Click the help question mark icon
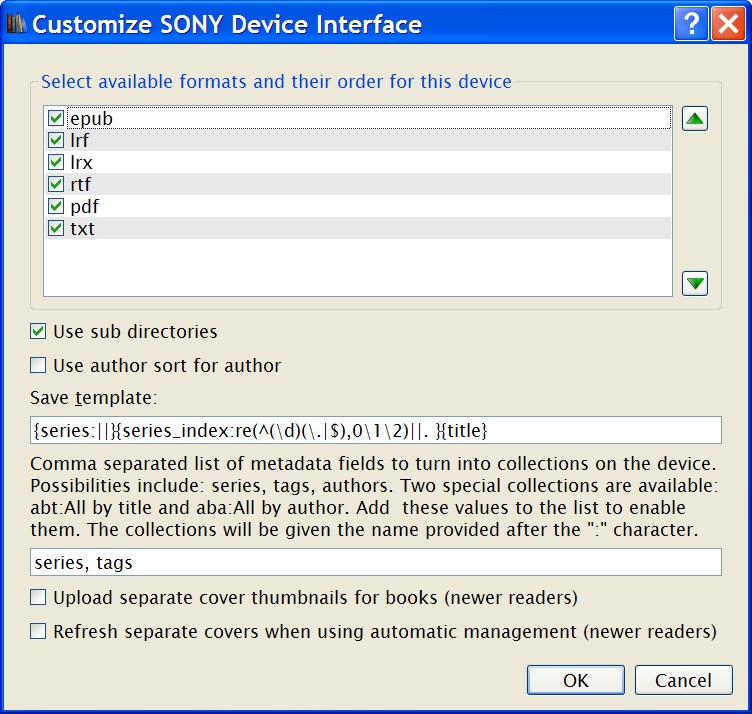The image size is (752, 714). (690, 24)
